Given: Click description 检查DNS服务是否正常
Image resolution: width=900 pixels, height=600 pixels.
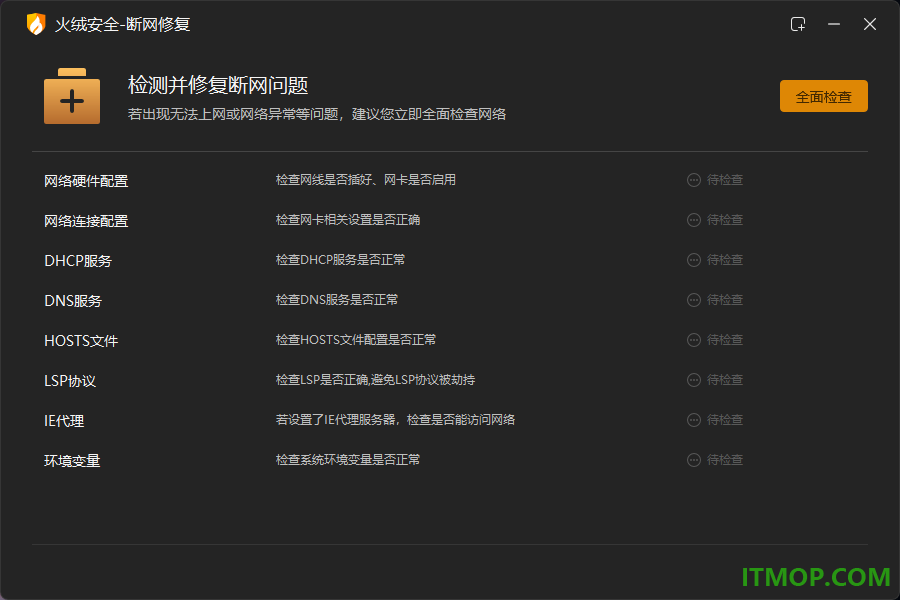Looking at the screenshot, I should tap(337, 300).
